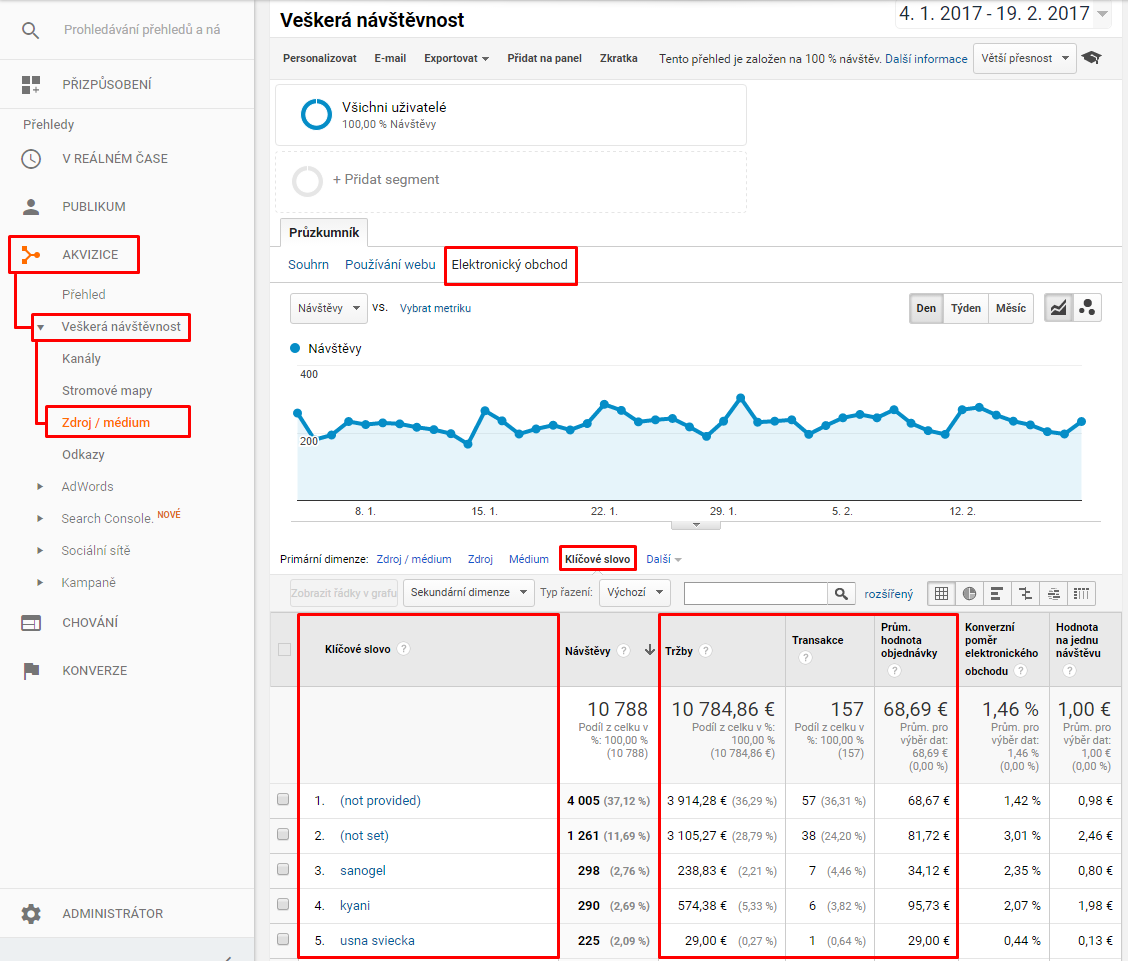Click the table filter search button
The width and height of the screenshot is (1128, 961).
pyautogui.click(x=841, y=593)
